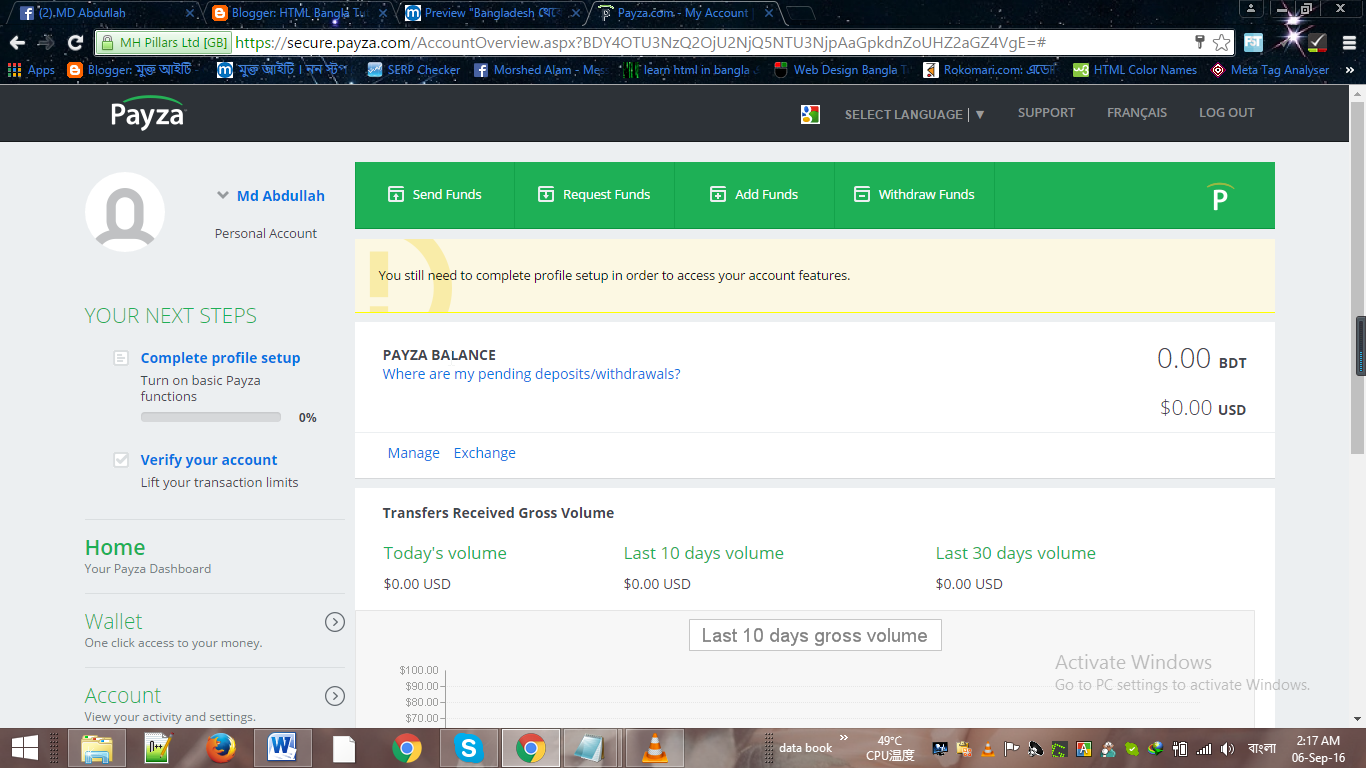Click the Request Funds menu item
Screen dimensions: 1366x768
(595, 195)
